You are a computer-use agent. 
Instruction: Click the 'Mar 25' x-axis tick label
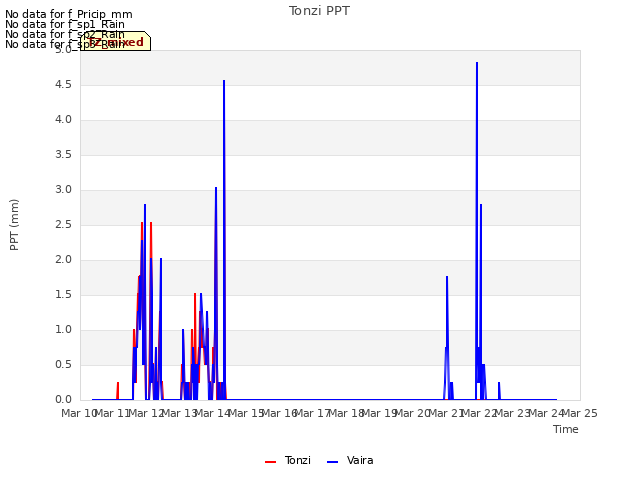580,413
